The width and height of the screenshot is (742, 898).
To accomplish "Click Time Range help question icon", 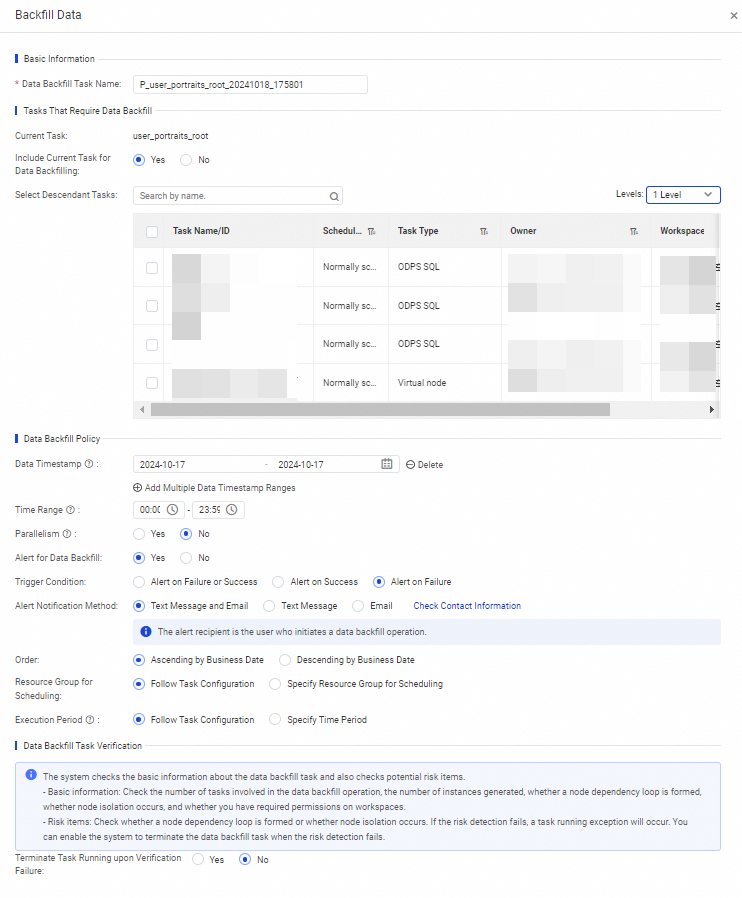I will click(70, 510).
